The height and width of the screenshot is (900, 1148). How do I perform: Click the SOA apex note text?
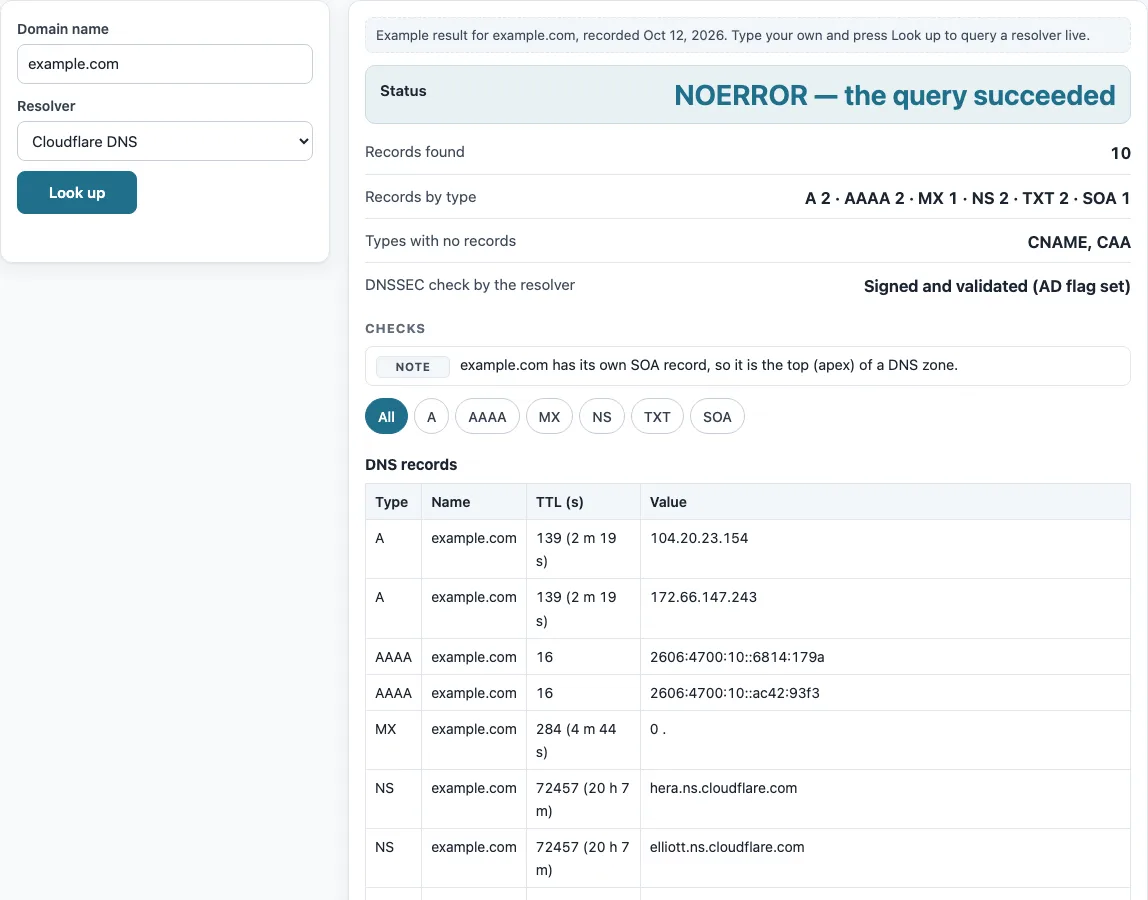coord(709,365)
